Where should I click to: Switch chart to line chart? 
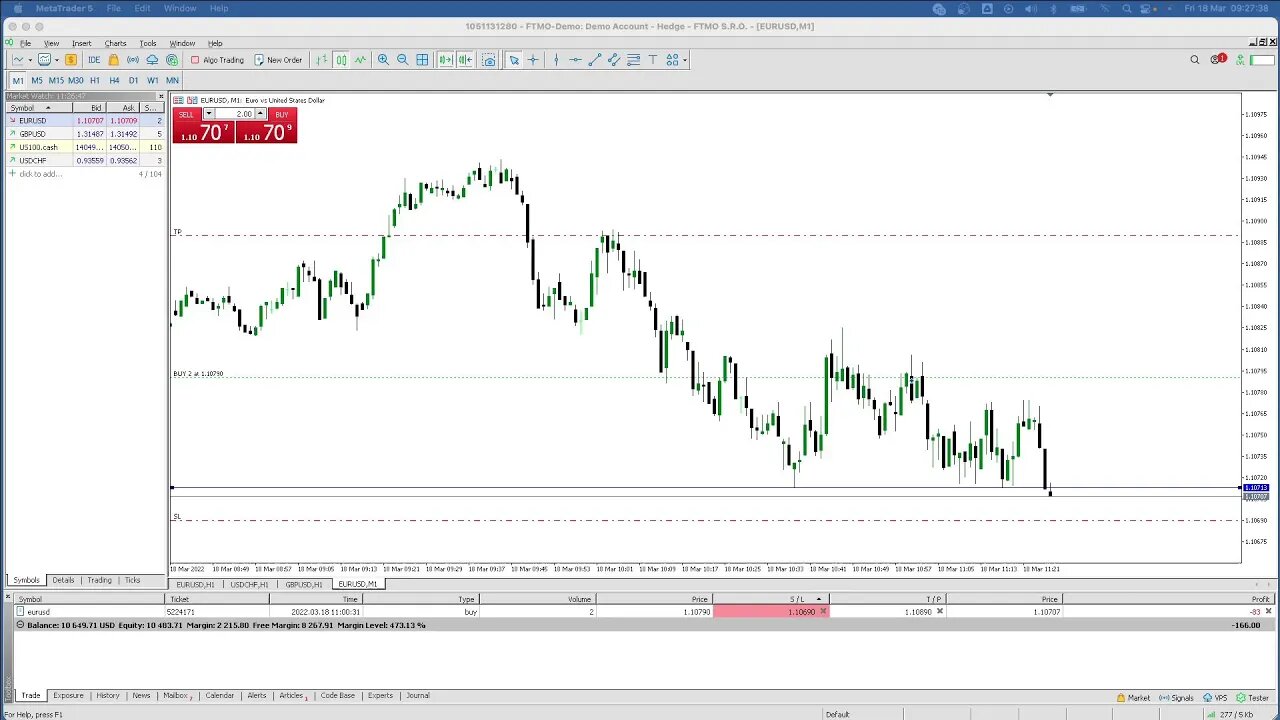[360, 60]
